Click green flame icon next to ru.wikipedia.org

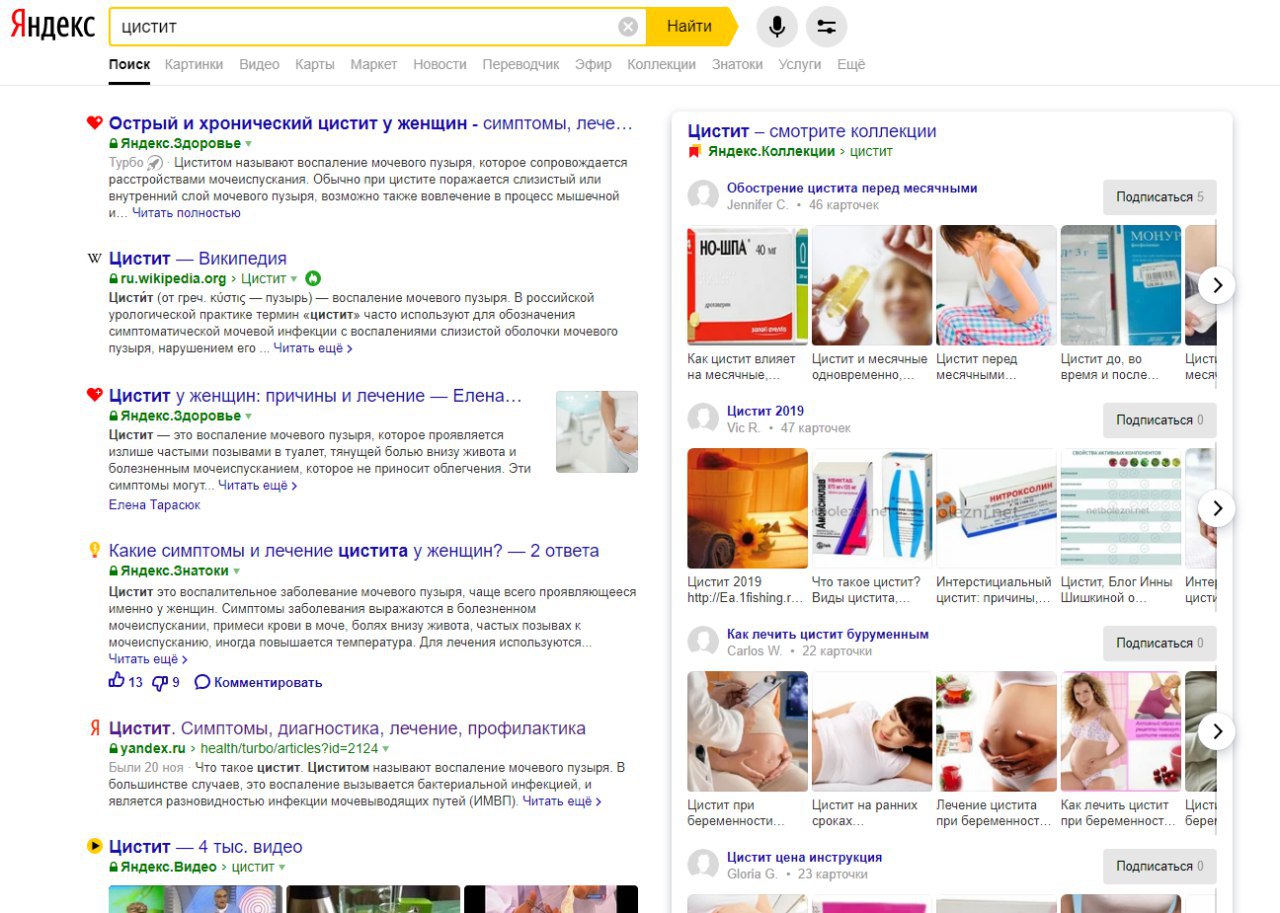tap(313, 278)
